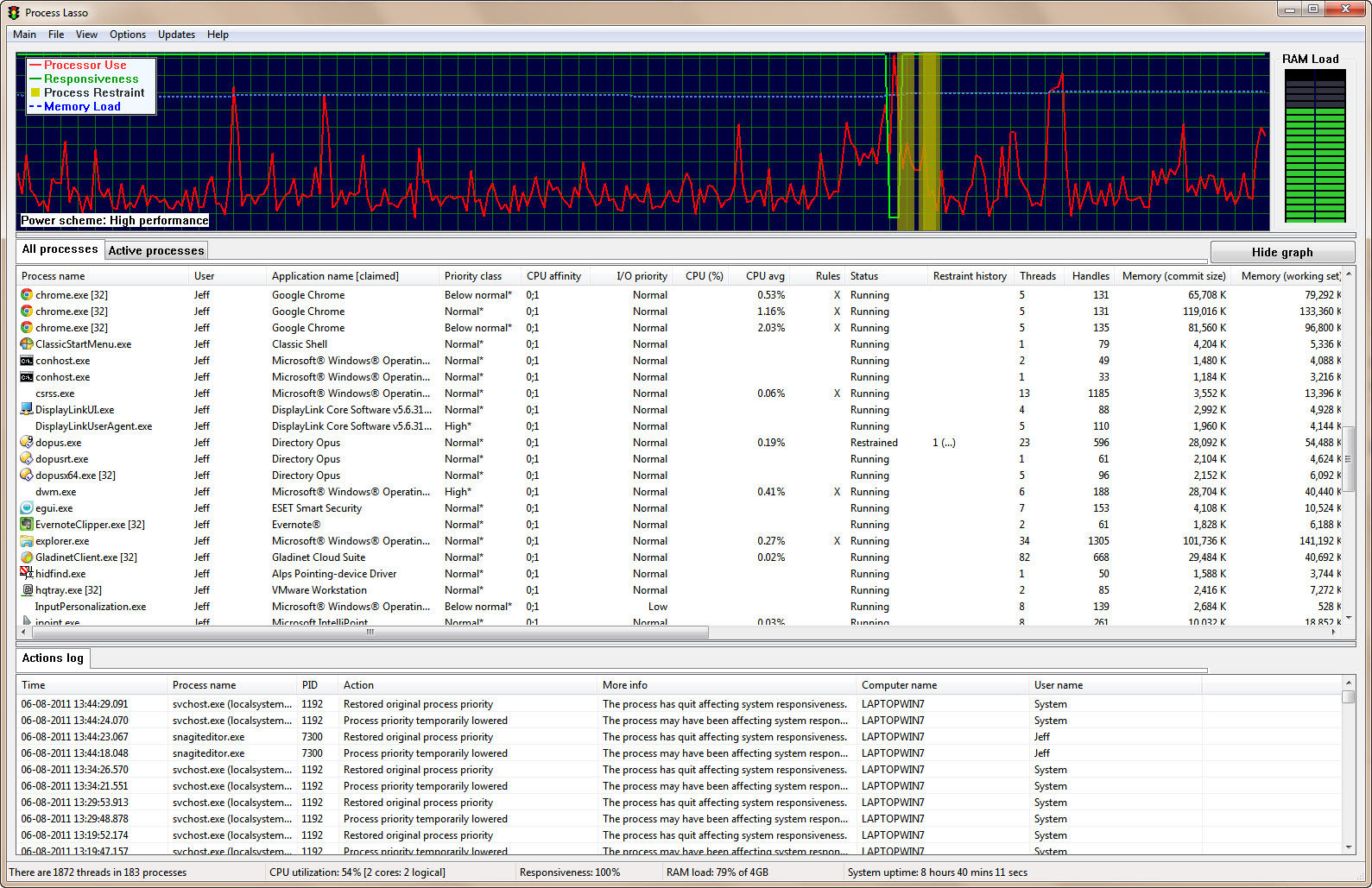Screen dimensions: 1372x888
Task: Sort by Threads column header
Action: 1038,276
